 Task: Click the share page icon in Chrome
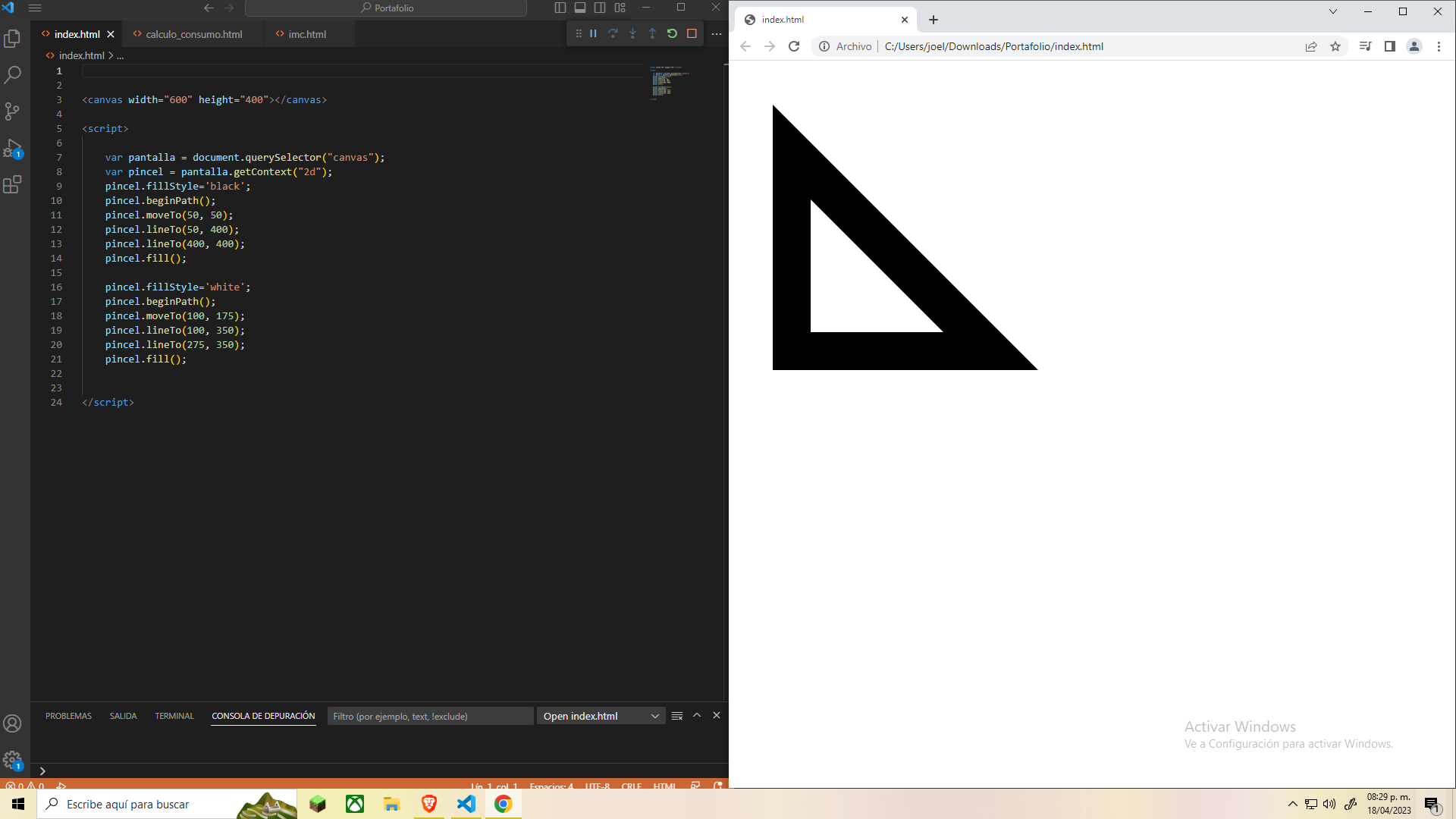(x=1311, y=46)
